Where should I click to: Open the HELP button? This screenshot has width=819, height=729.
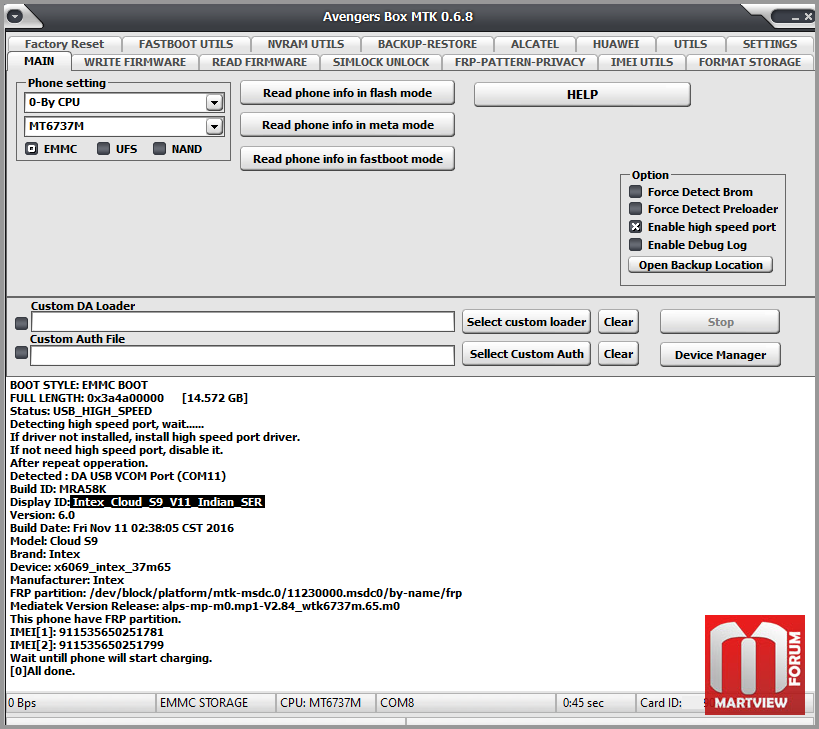click(582, 95)
